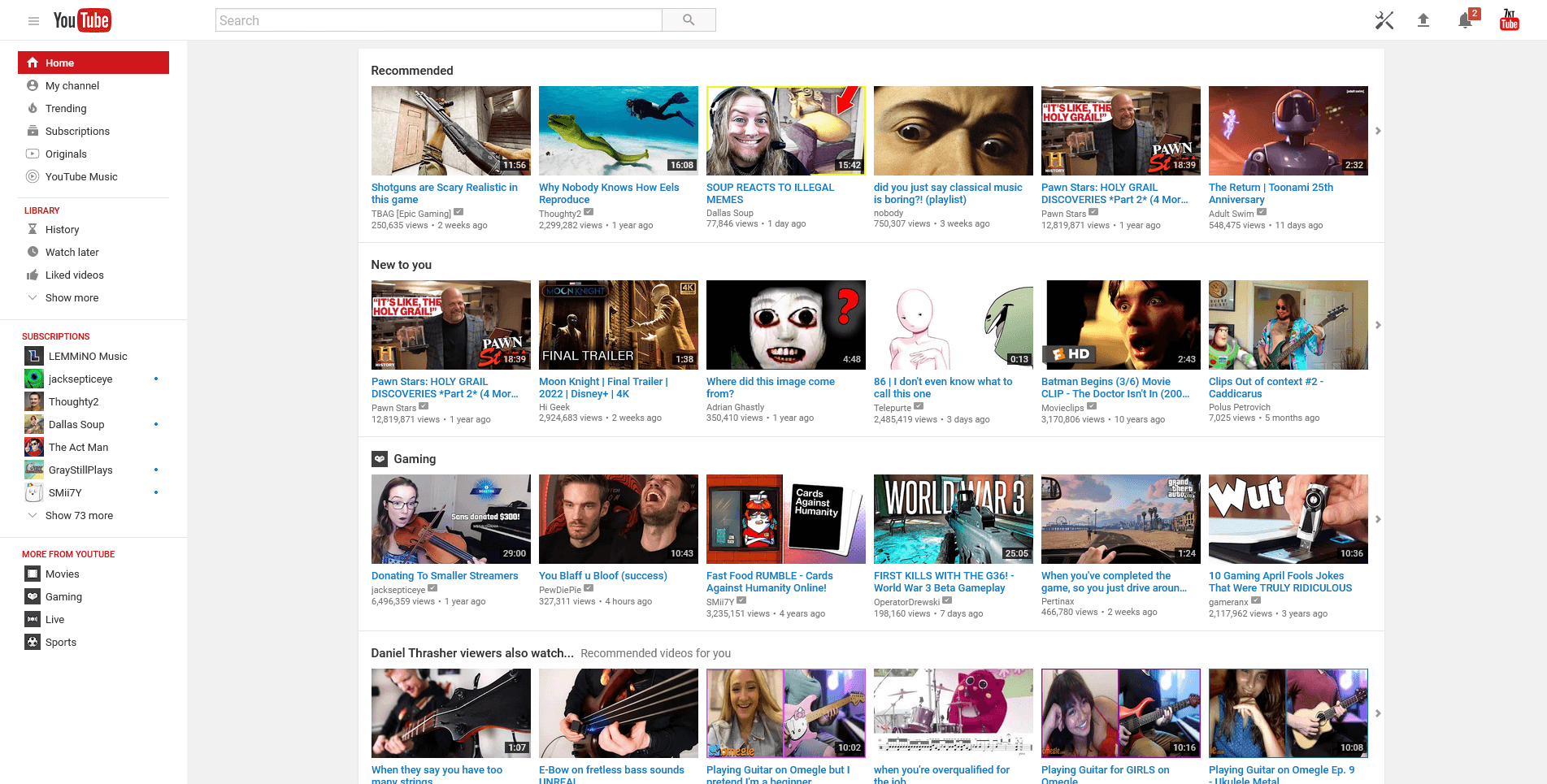Click the SUBSCRIPTIONS section heading
Screen dimensions: 1547x784
56,336
